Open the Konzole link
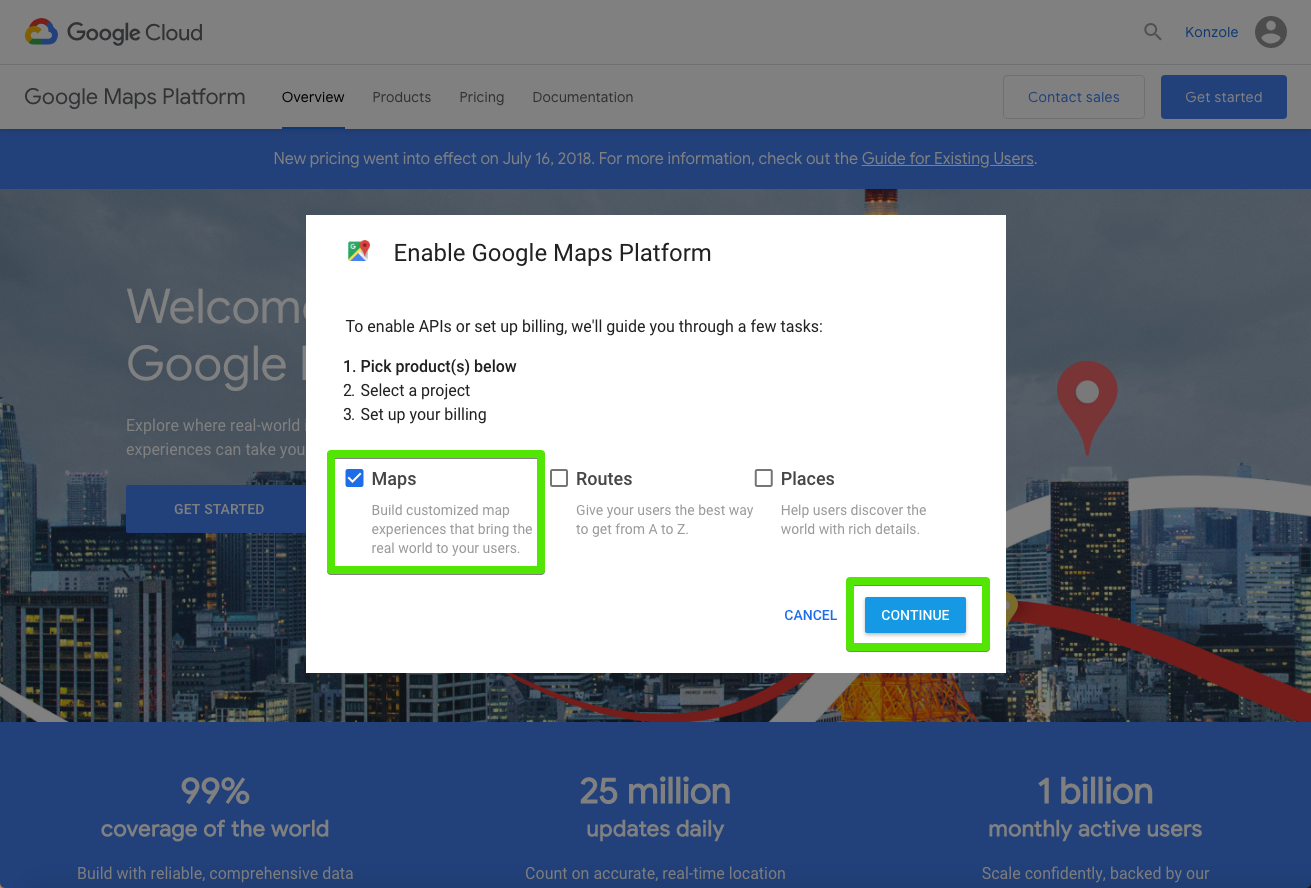Screen dimensions: 1311x888 coord(1212,32)
